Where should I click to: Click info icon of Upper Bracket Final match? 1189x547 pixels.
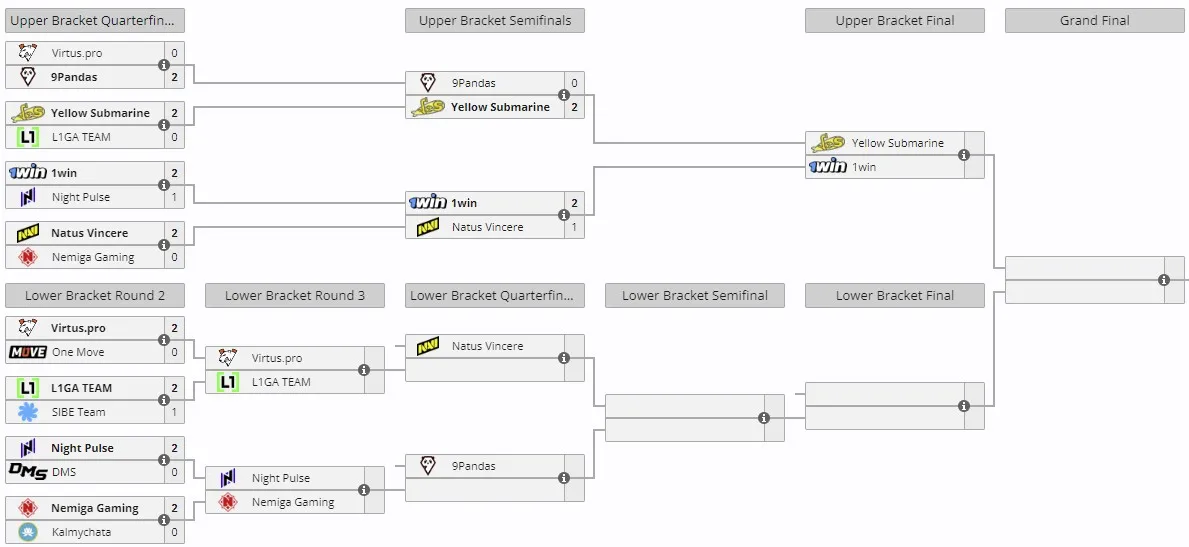coord(964,155)
